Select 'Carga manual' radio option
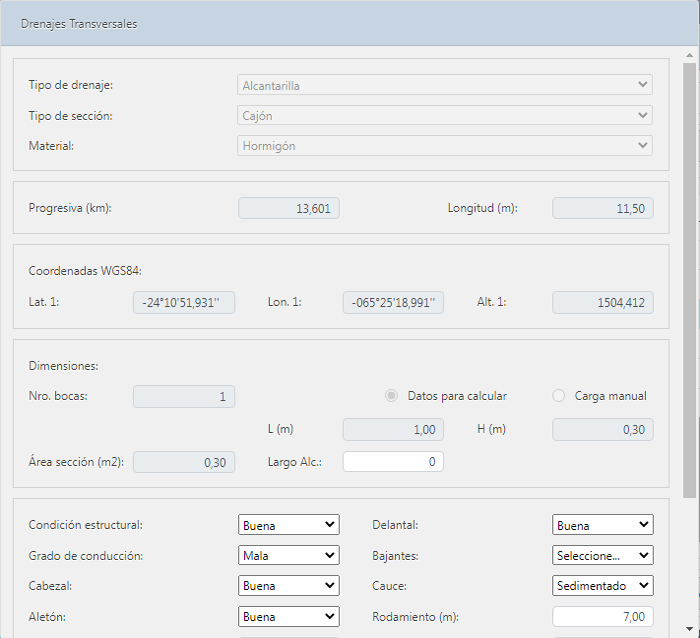This screenshot has height=638, width=700. (559, 396)
